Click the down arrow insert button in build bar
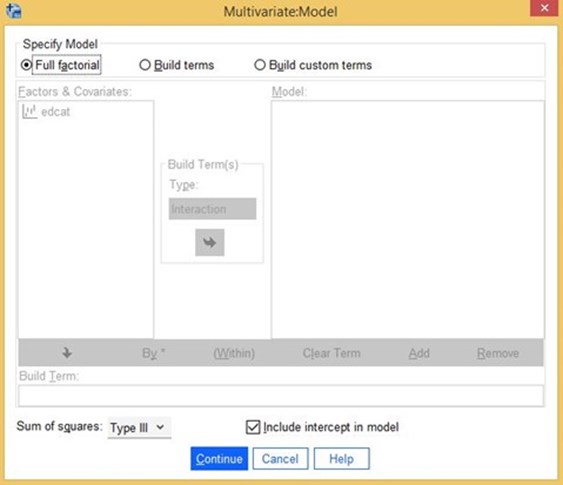Screen dimensions: 563x485 (x=67, y=353)
